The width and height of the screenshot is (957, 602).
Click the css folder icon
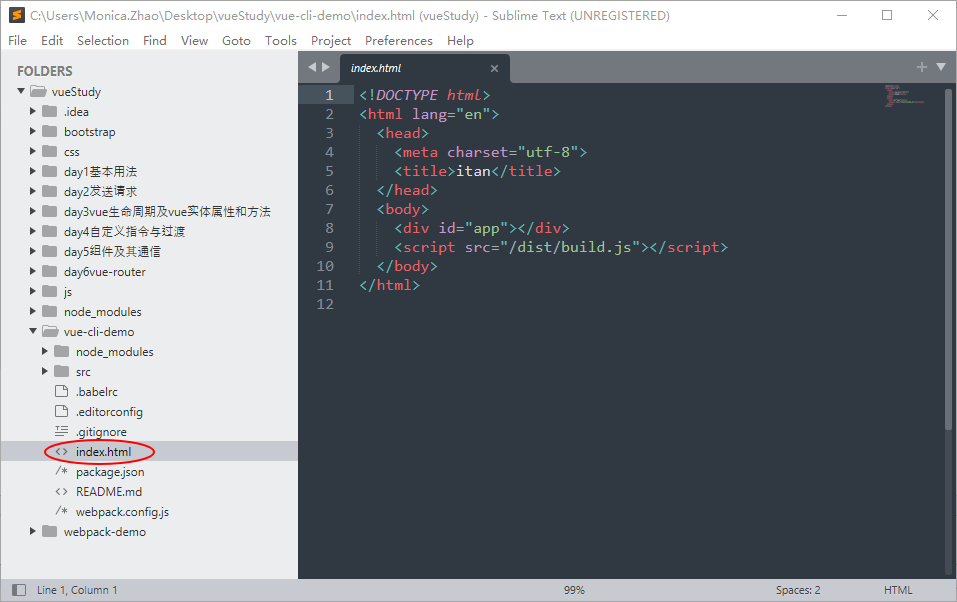49,151
